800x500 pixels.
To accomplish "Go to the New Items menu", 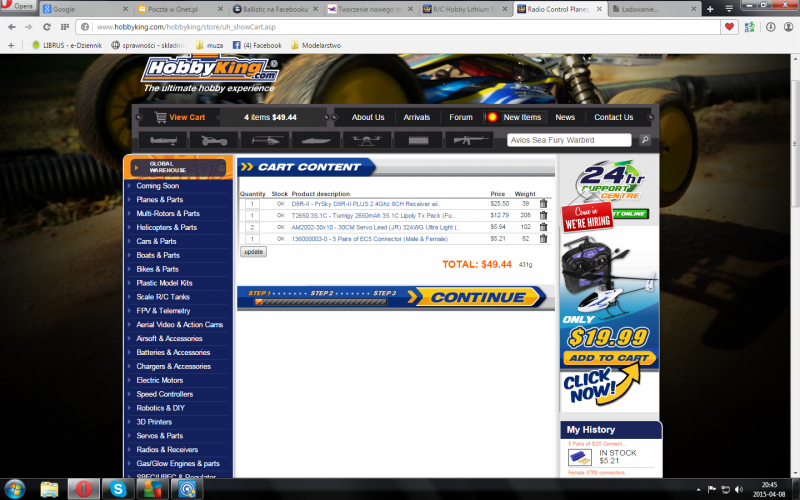I will [x=521, y=117].
